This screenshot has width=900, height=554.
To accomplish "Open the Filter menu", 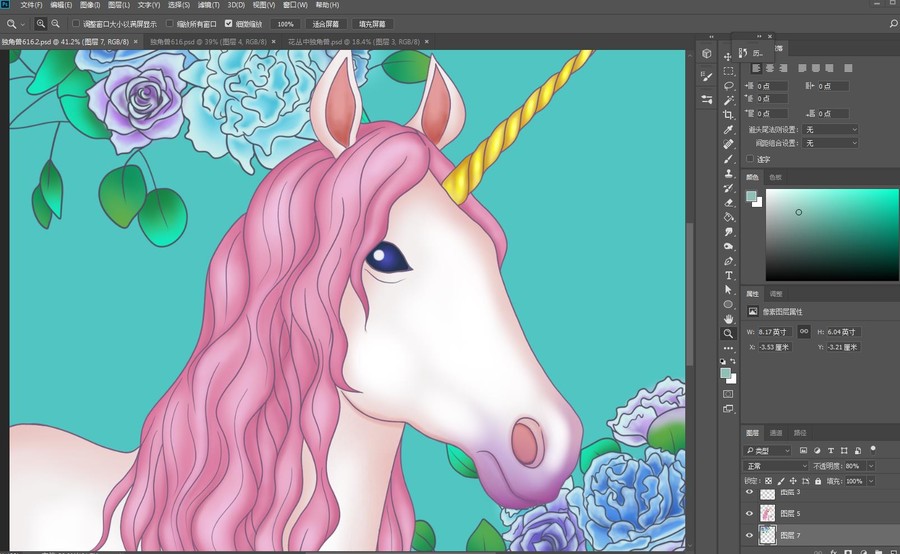I will coord(208,5).
